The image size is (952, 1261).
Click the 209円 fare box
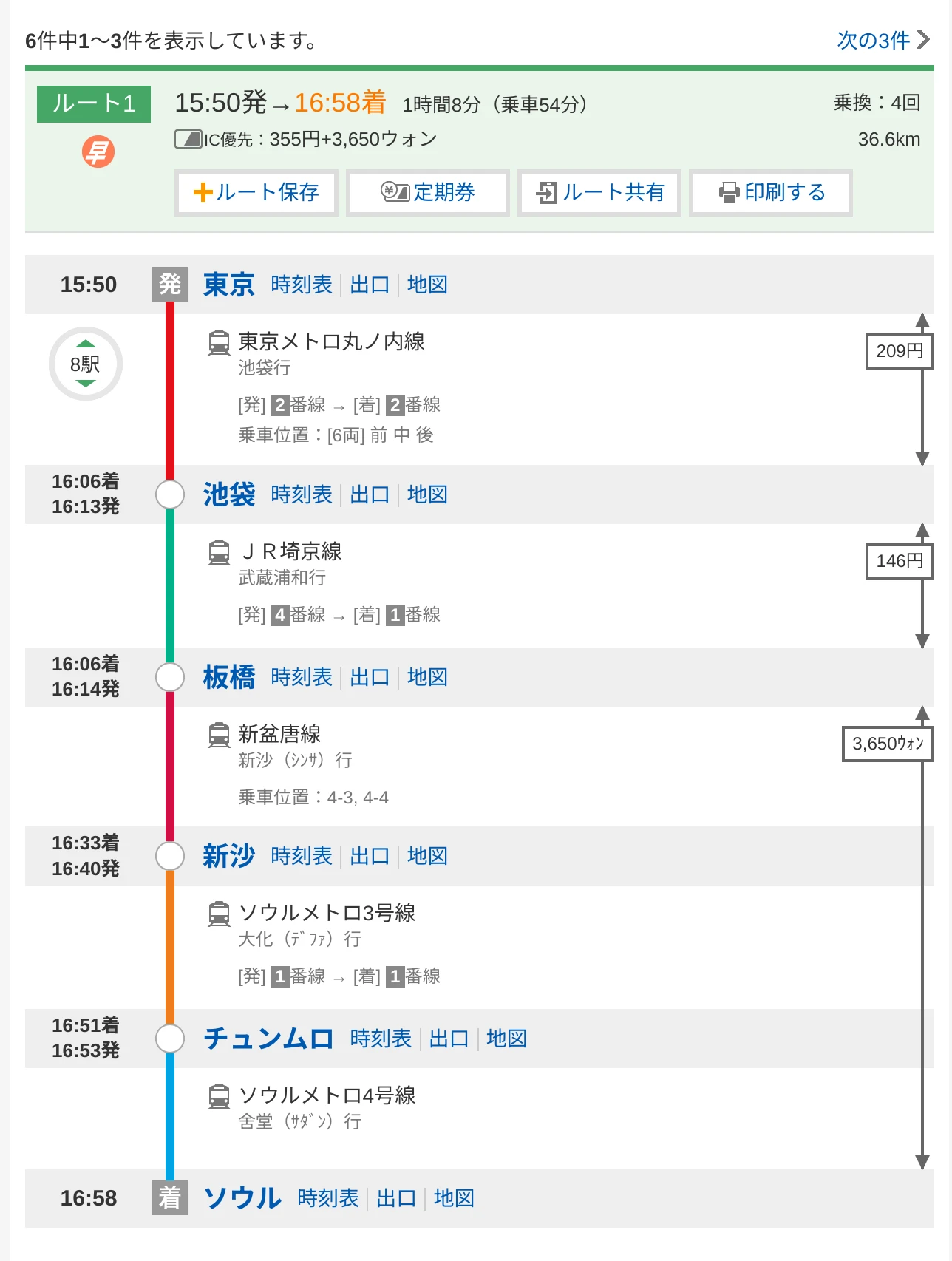click(x=900, y=351)
